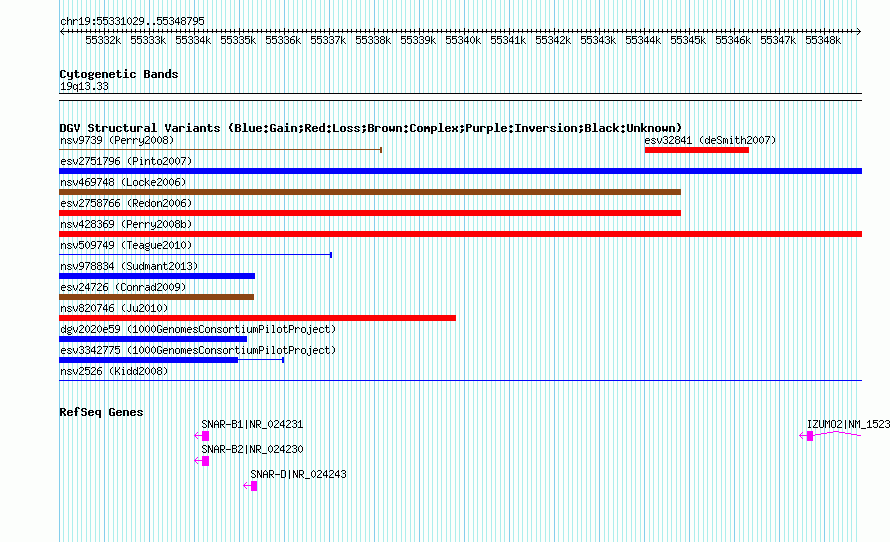The width and height of the screenshot is (890, 542).
Task: Select the esv3342775 thick blue bar
Action: click(148, 360)
